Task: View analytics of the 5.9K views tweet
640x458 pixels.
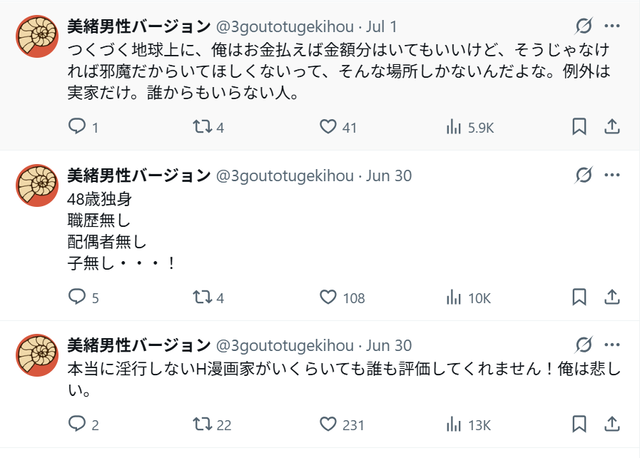Action: (453, 127)
